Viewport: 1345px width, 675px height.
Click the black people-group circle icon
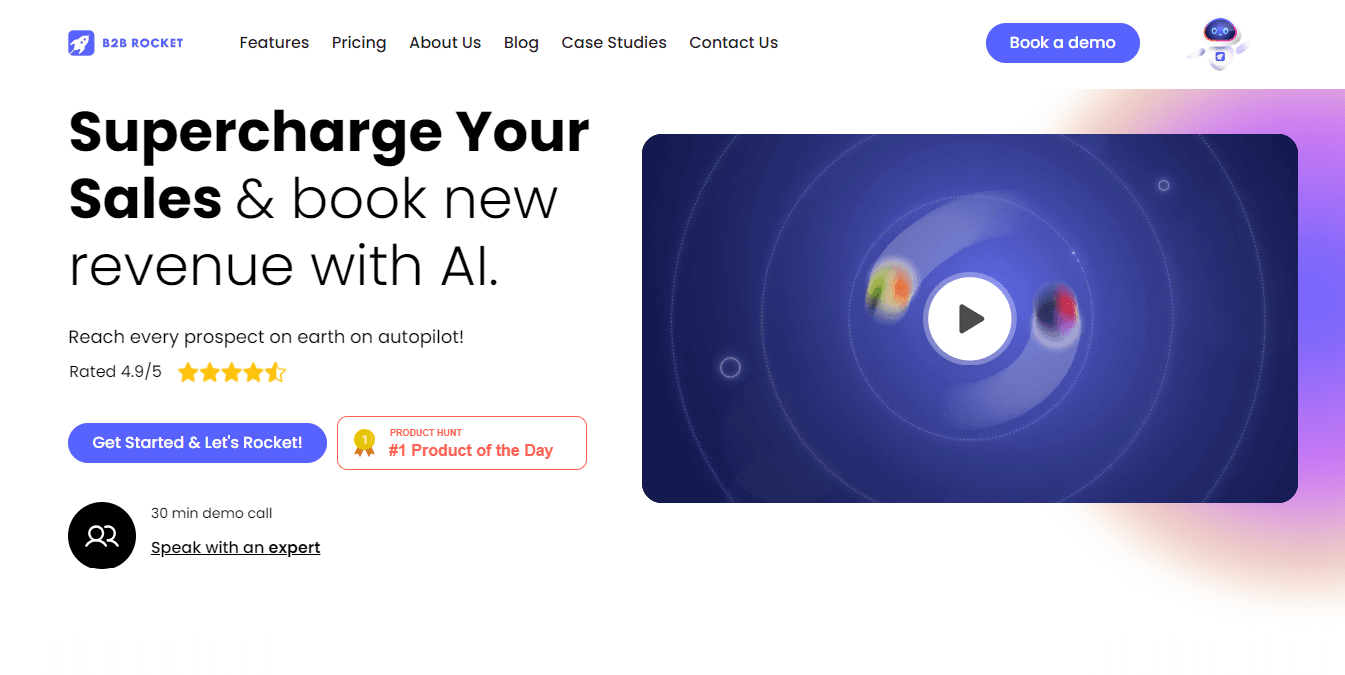tap(102, 536)
